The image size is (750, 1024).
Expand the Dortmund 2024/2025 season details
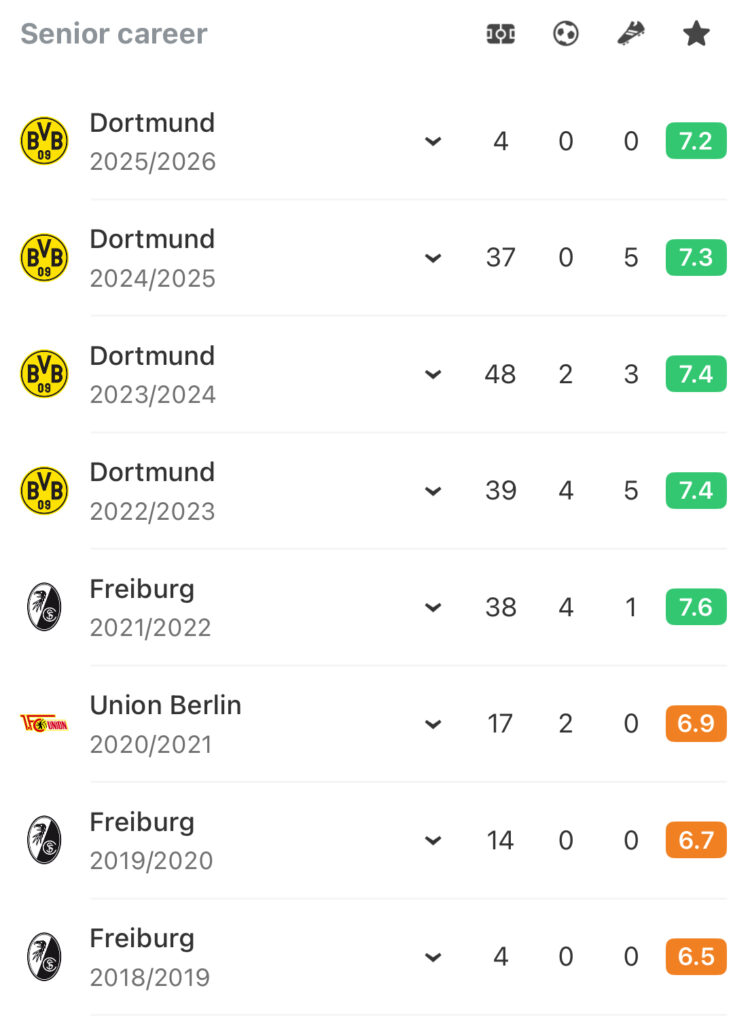pos(433,258)
